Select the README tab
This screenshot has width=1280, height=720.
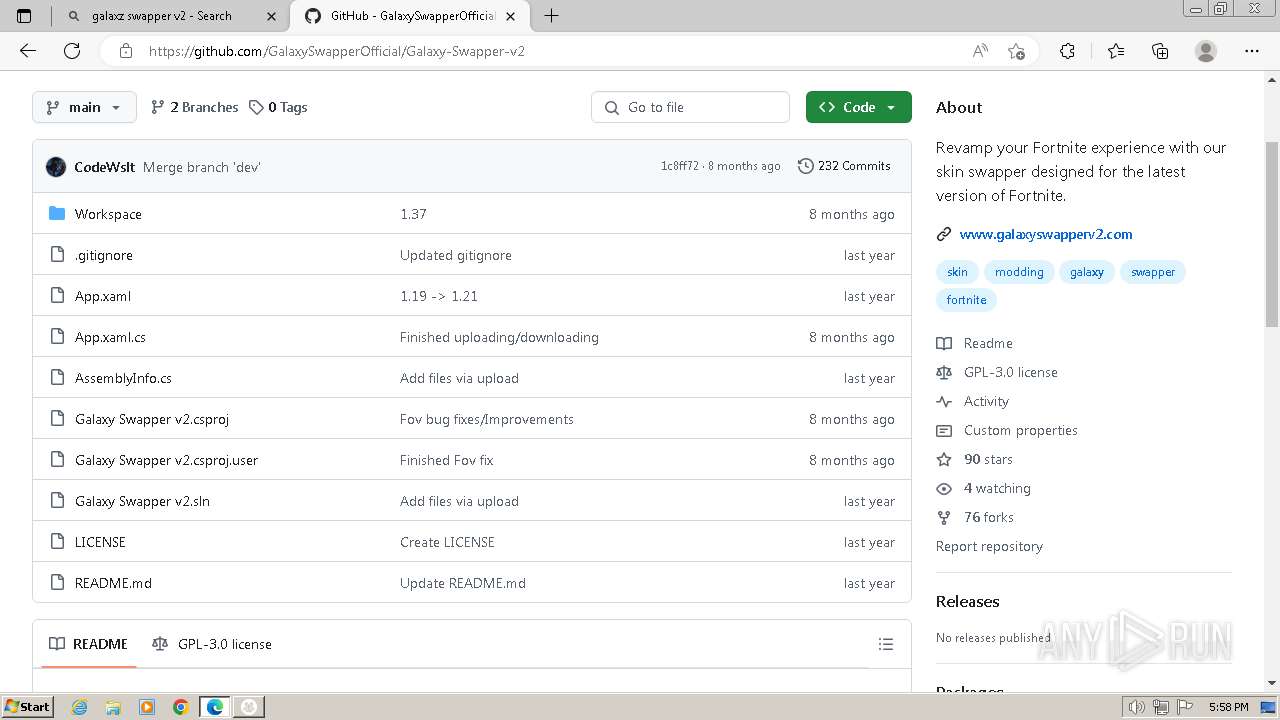pyautogui.click(x=89, y=644)
